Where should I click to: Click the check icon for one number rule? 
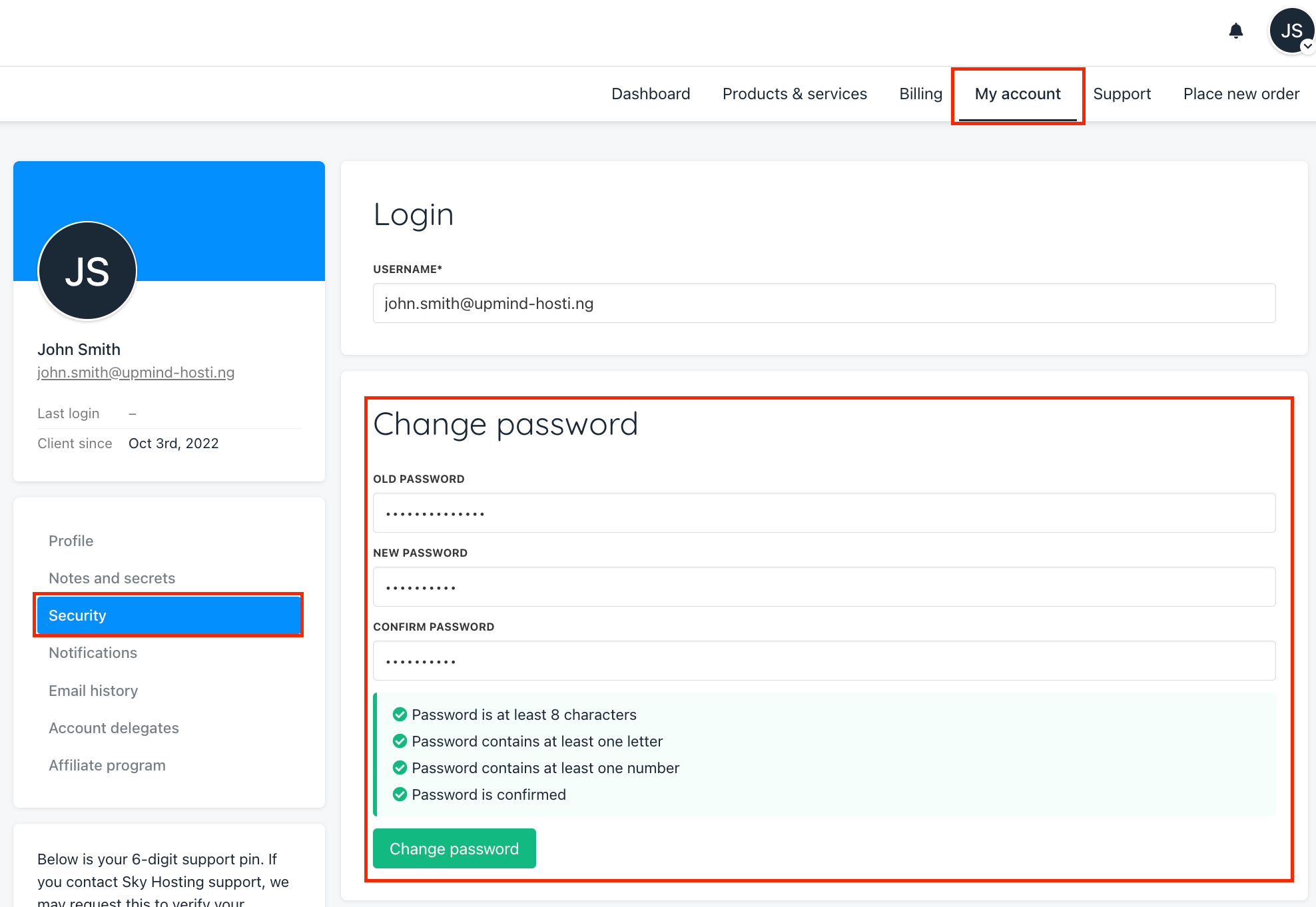click(x=400, y=768)
